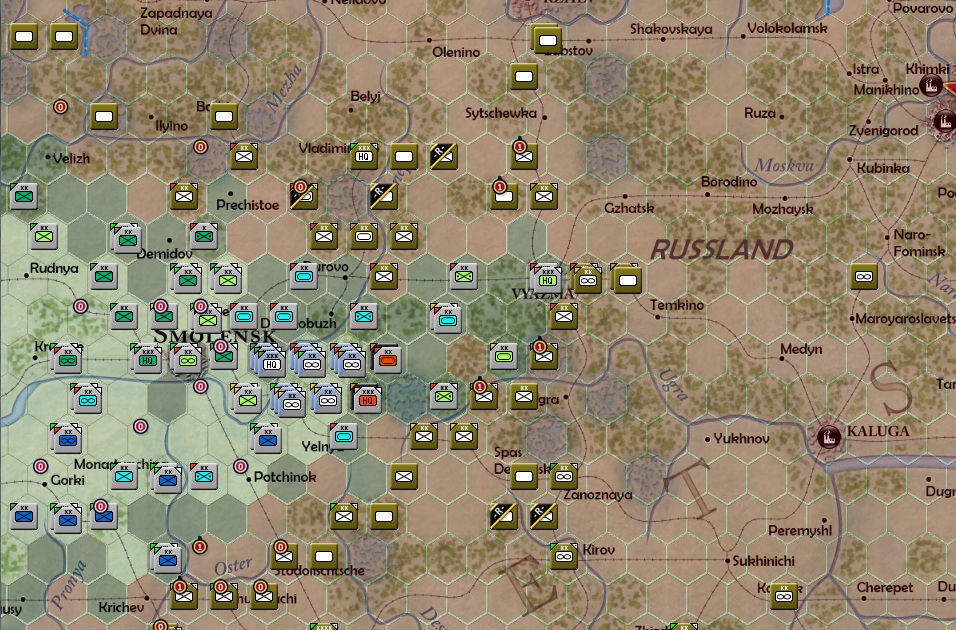Select the dark blue mechanized stack above Gorki
Image resolution: width=956 pixels, height=630 pixels.
pyautogui.click(x=66, y=439)
